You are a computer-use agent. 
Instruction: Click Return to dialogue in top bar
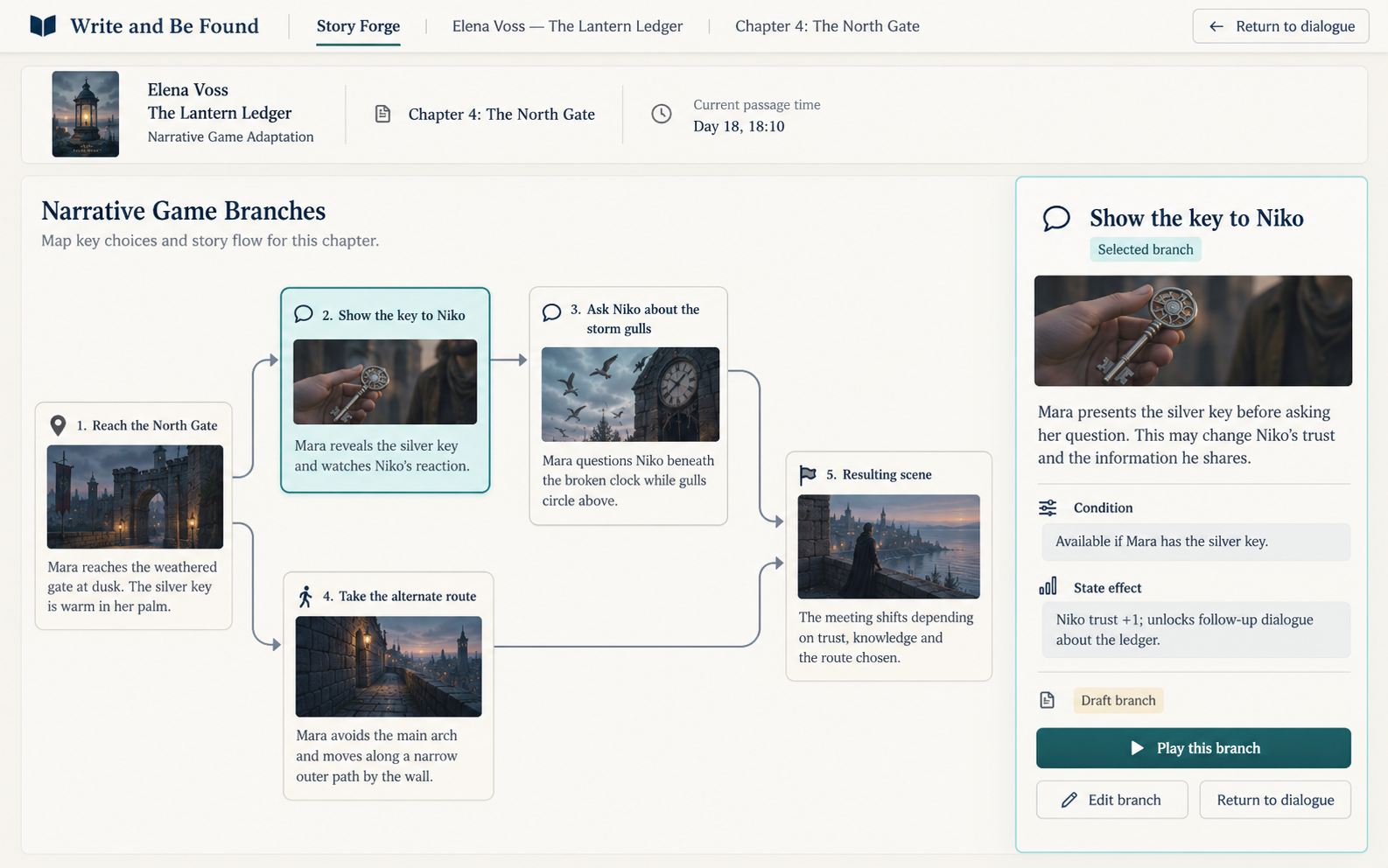coord(1280,26)
